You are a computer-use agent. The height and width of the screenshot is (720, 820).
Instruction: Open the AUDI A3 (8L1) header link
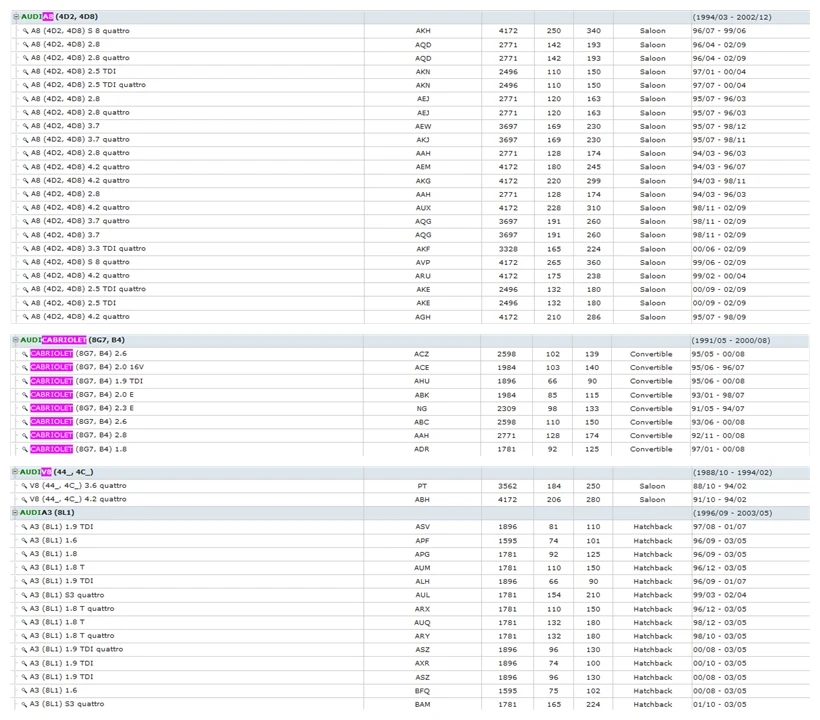click(47, 512)
